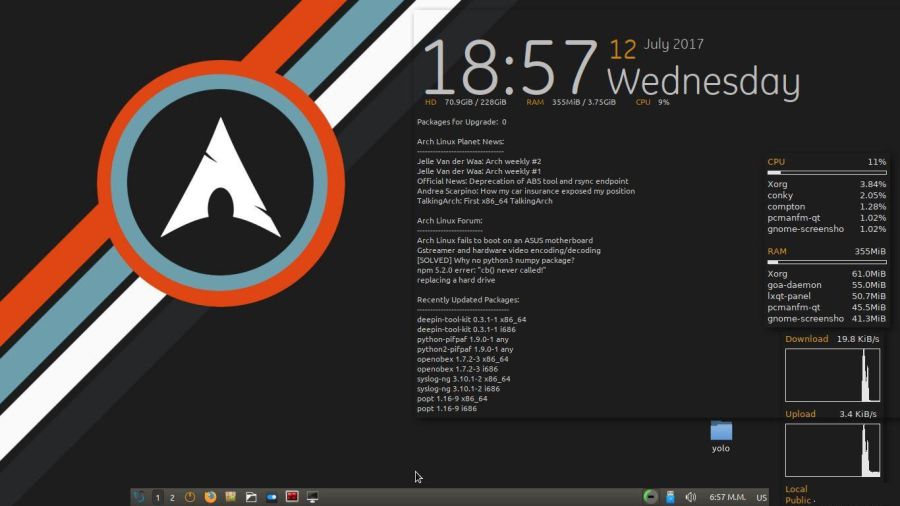Click the pcmanfm-qt 45.5MiB row
This screenshot has width=900, height=506.
pos(827,307)
